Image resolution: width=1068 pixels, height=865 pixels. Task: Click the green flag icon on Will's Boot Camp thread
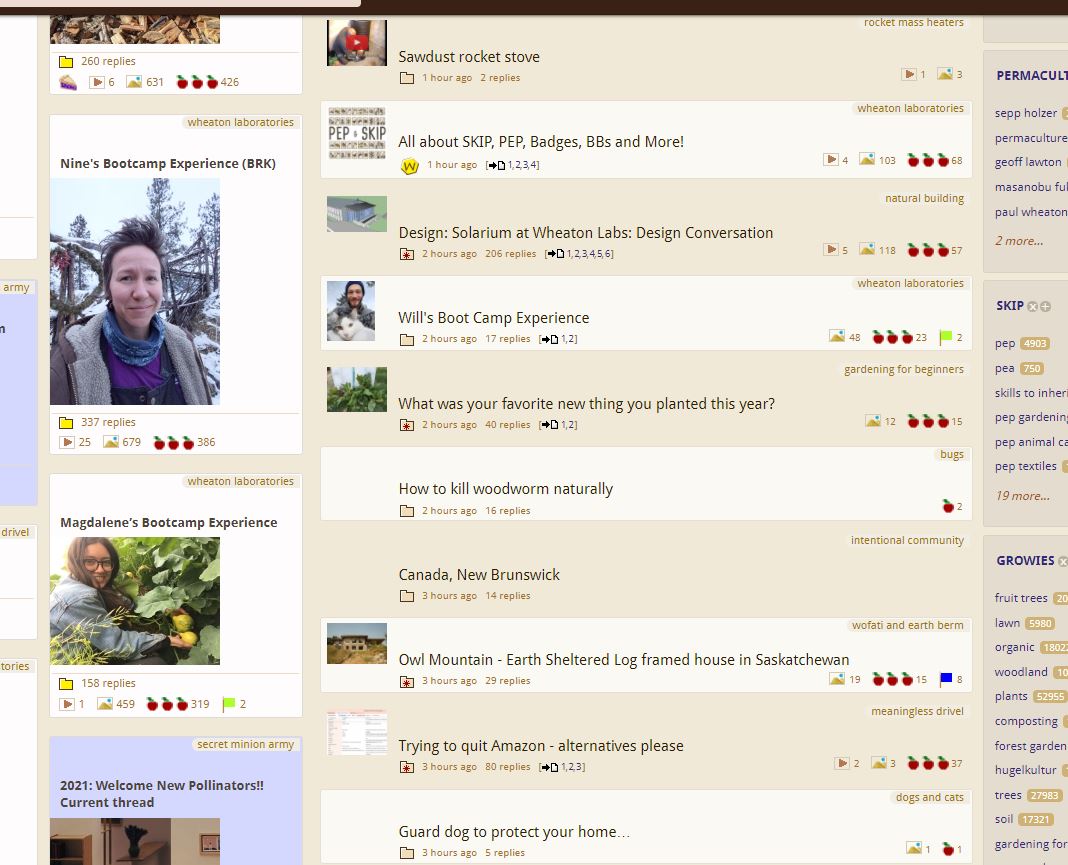[946, 337]
